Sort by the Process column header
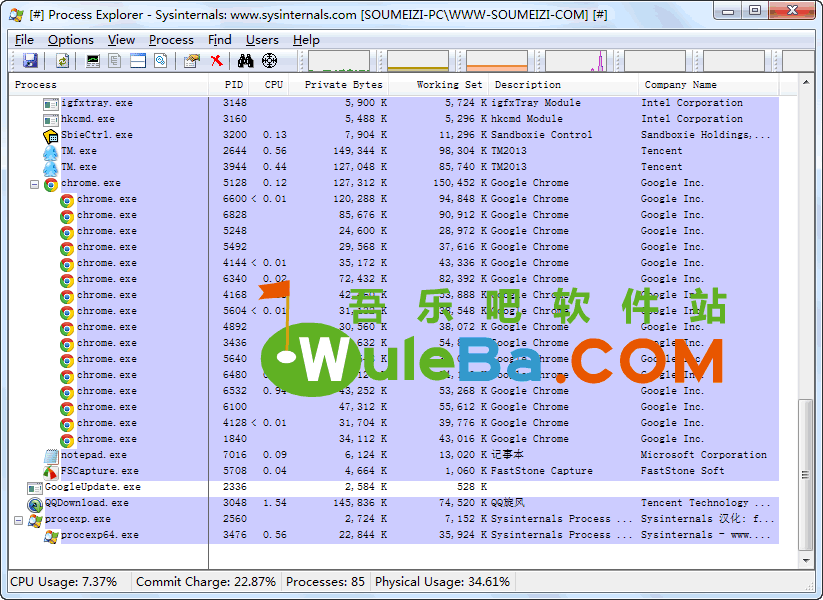This screenshot has height=600, width=823. click(109, 85)
